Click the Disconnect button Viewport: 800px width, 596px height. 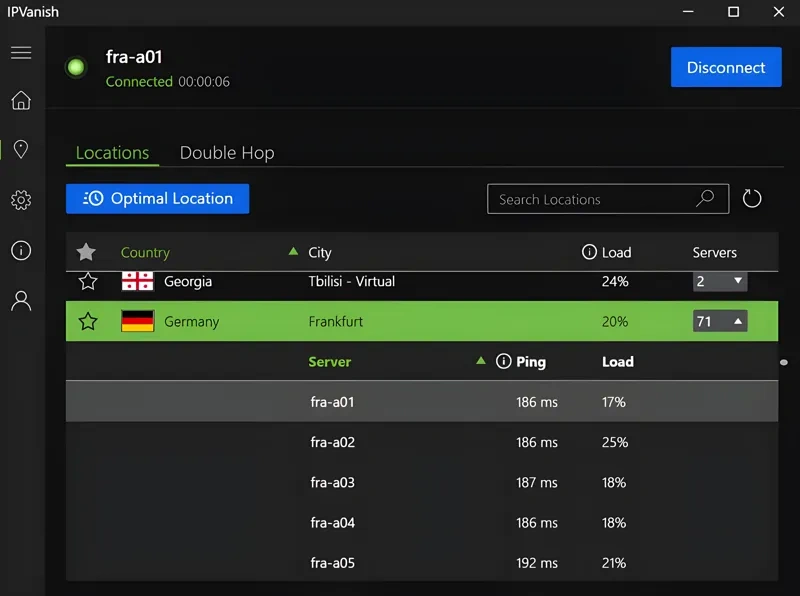(x=726, y=67)
